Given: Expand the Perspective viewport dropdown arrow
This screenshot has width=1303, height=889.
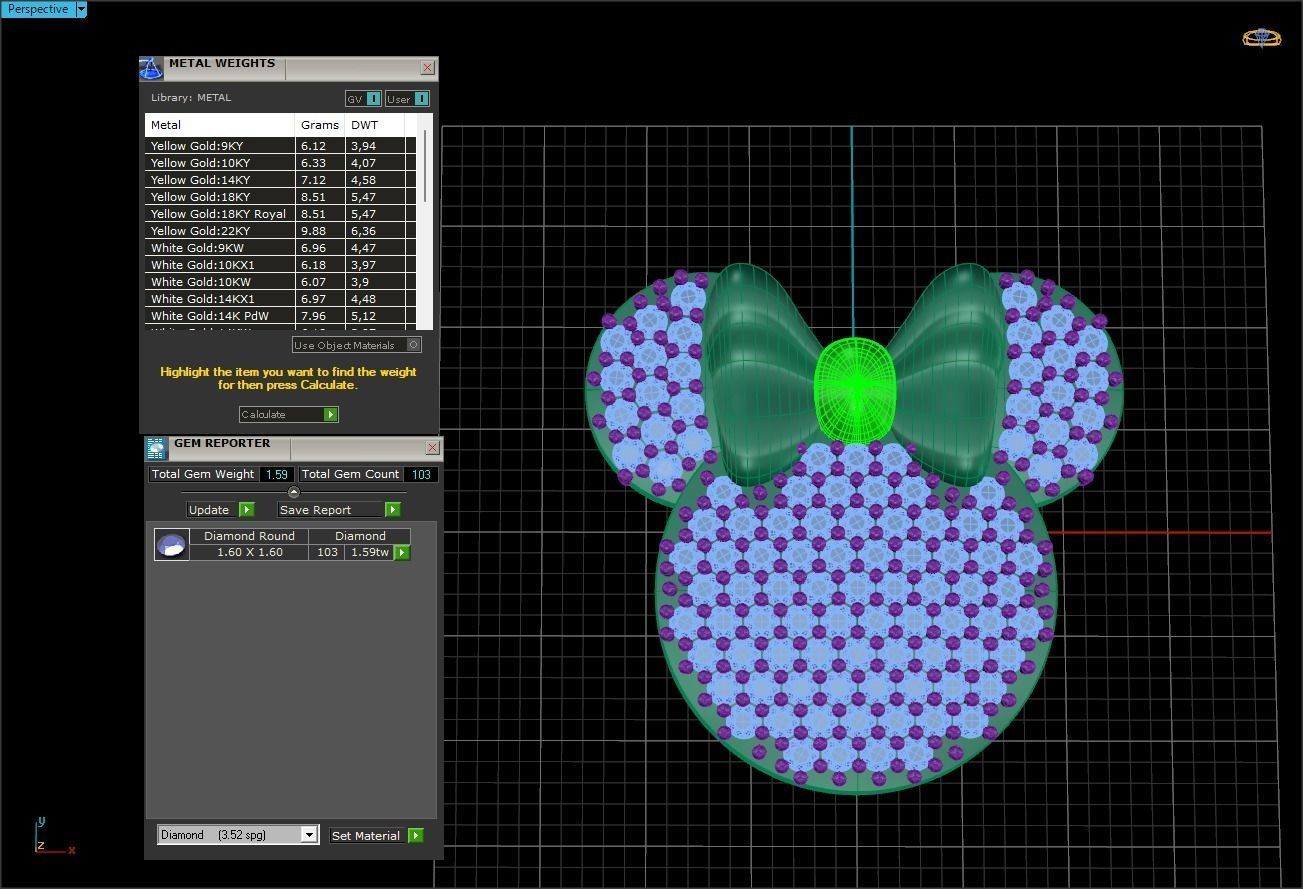Looking at the screenshot, I should tap(82, 9).
